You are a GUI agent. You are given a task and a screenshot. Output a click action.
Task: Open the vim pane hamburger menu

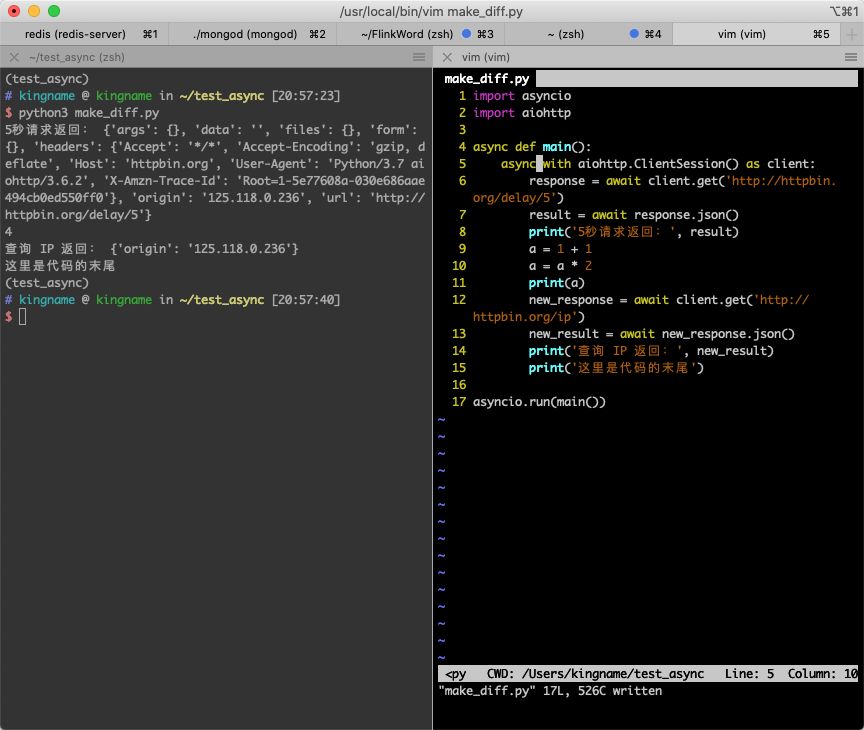[851, 57]
